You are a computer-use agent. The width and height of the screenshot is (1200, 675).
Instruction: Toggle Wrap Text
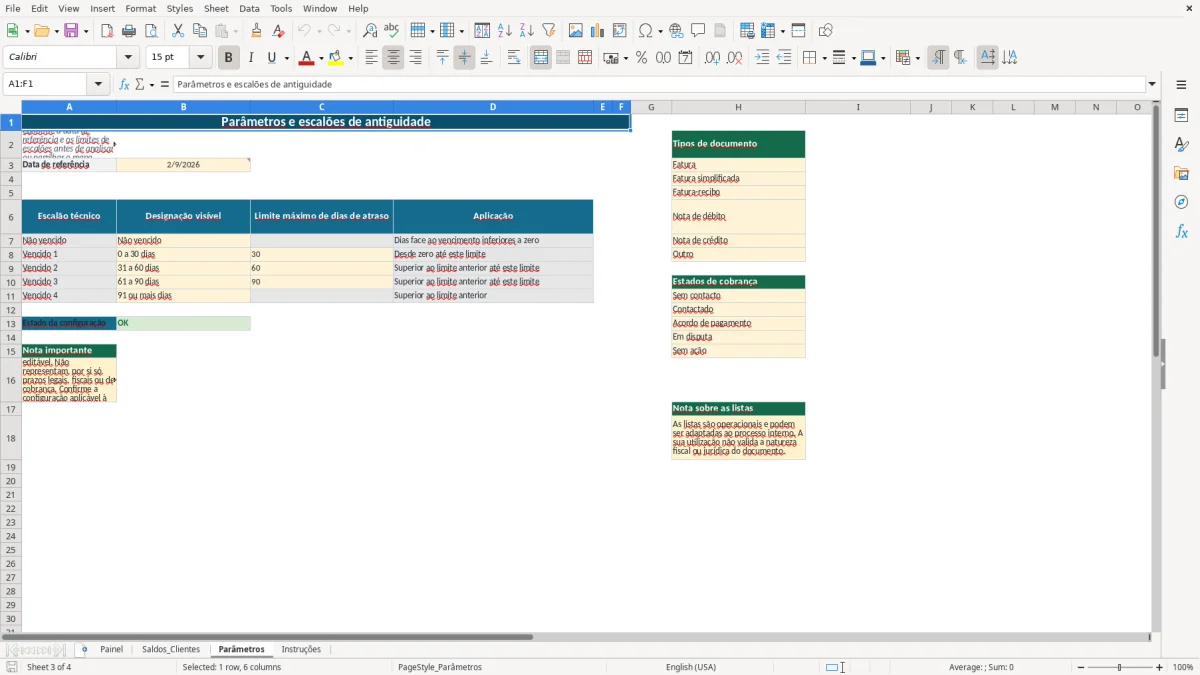[514, 58]
